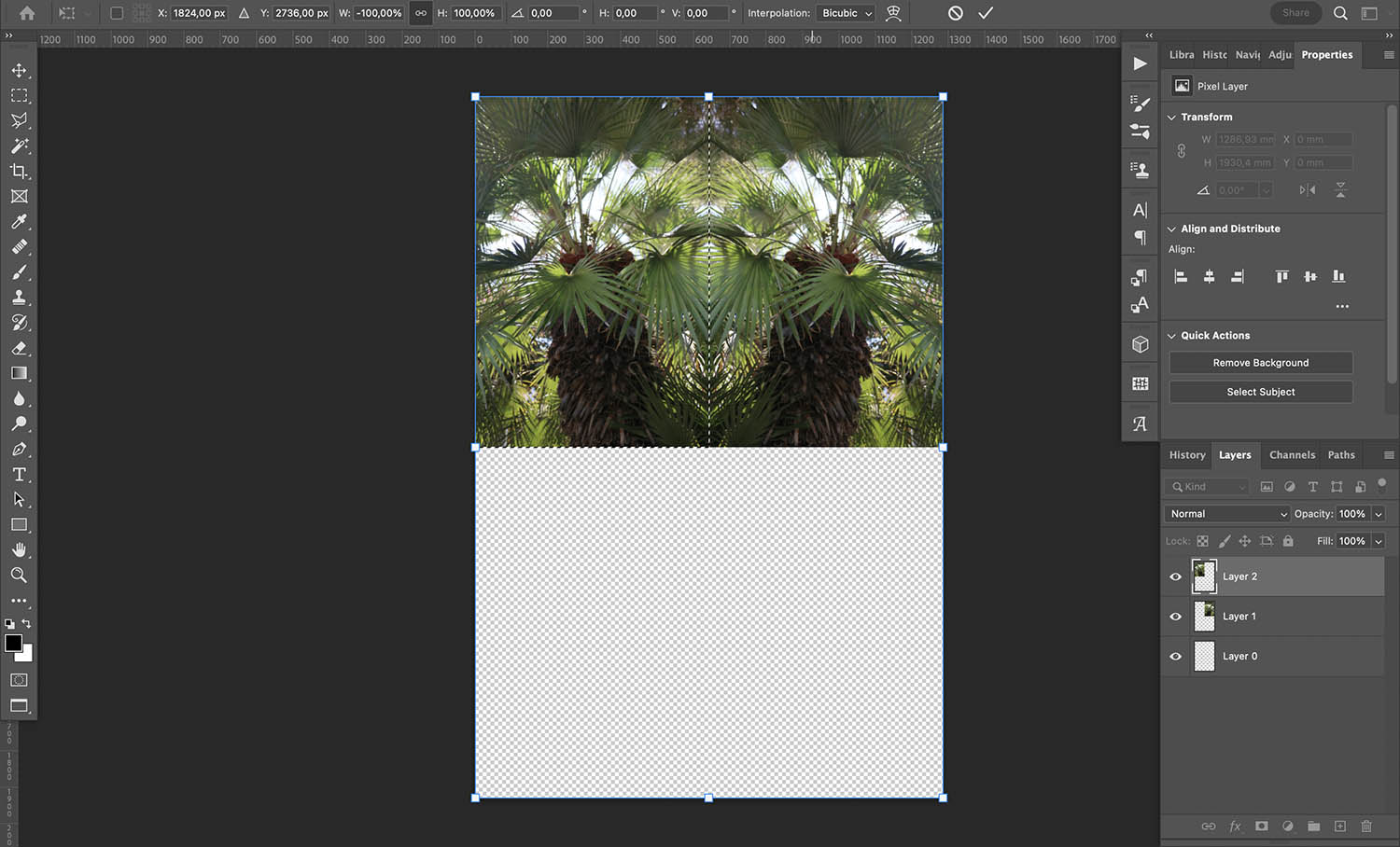Select the Clone Stamp tool
The image size is (1400, 847).
point(20,298)
